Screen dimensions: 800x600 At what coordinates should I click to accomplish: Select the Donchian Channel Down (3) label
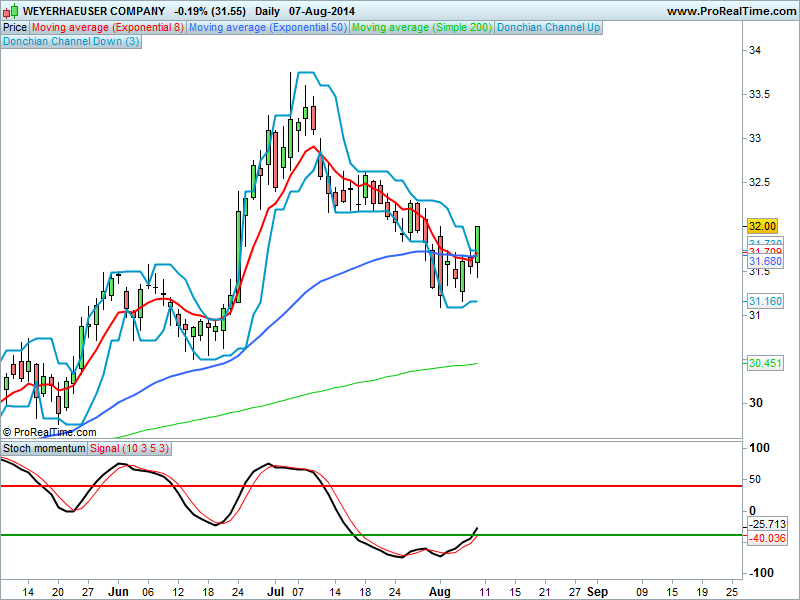71,41
